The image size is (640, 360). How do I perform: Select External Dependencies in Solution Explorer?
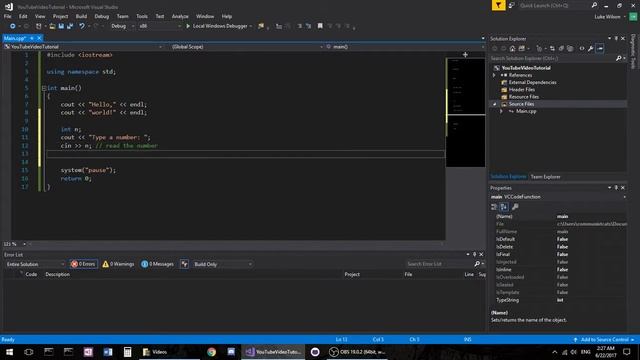click(x=532, y=82)
